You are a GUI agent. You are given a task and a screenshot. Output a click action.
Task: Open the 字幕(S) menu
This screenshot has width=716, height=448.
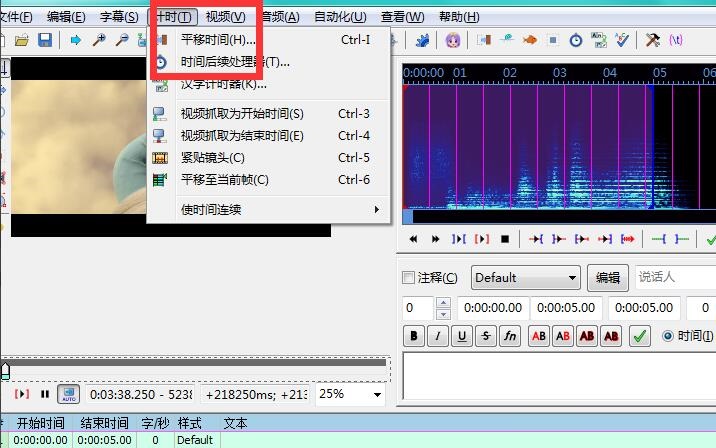[x=119, y=17]
